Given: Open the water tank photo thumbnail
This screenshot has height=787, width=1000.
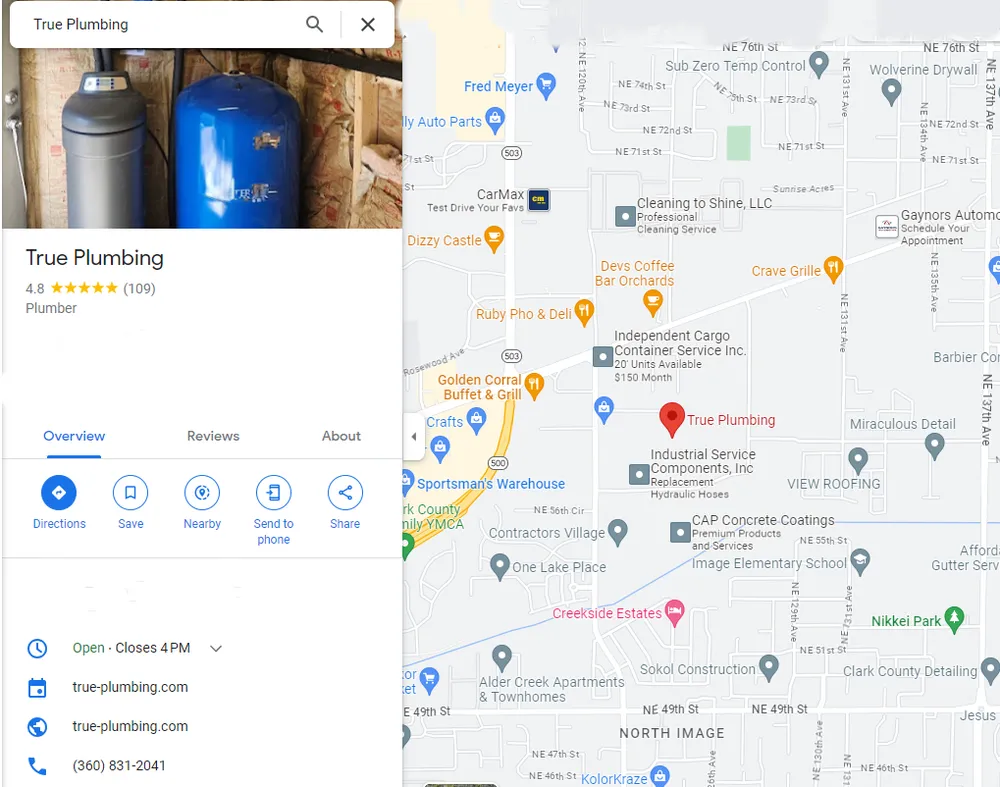Looking at the screenshot, I should tap(202, 138).
